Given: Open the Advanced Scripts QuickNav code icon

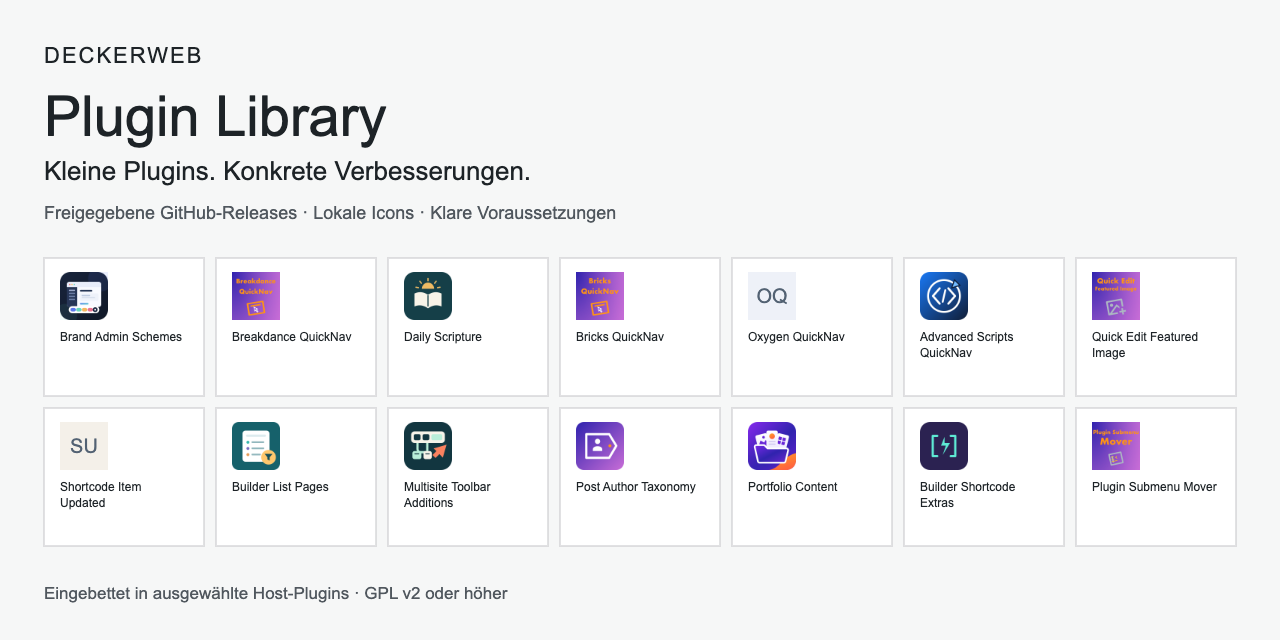Looking at the screenshot, I should coord(944,296).
